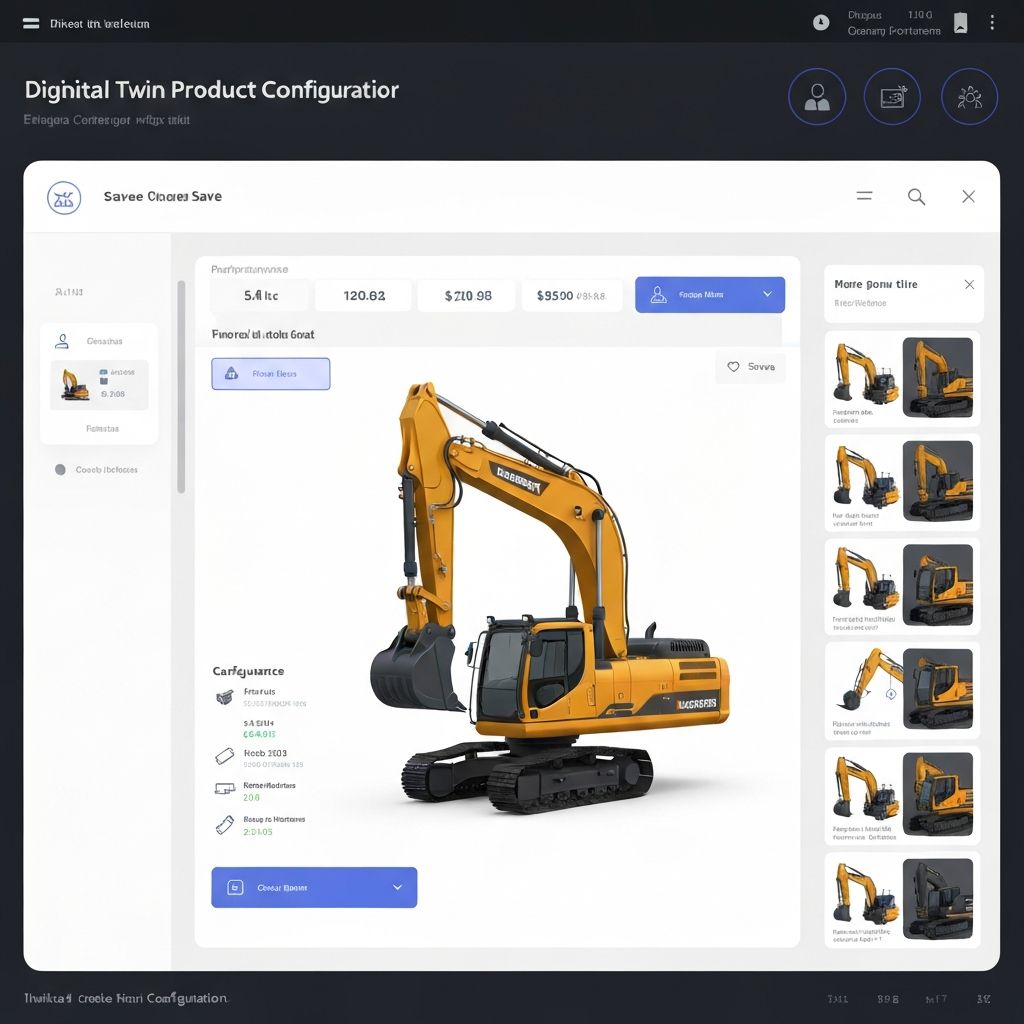The height and width of the screenshot is (1024, 1024).
Task: Click the two-line collapse icon in header
Action: pos(864,197)
